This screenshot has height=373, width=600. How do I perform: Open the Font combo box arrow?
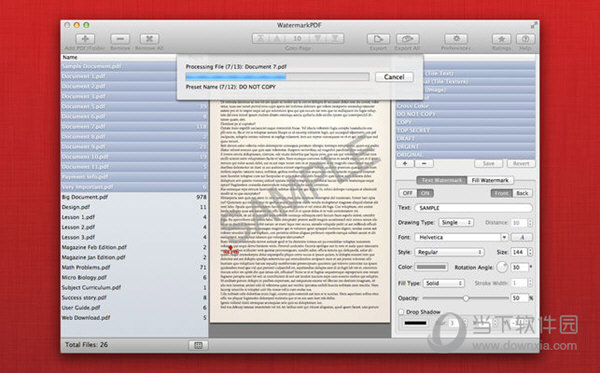click(504, 237)
